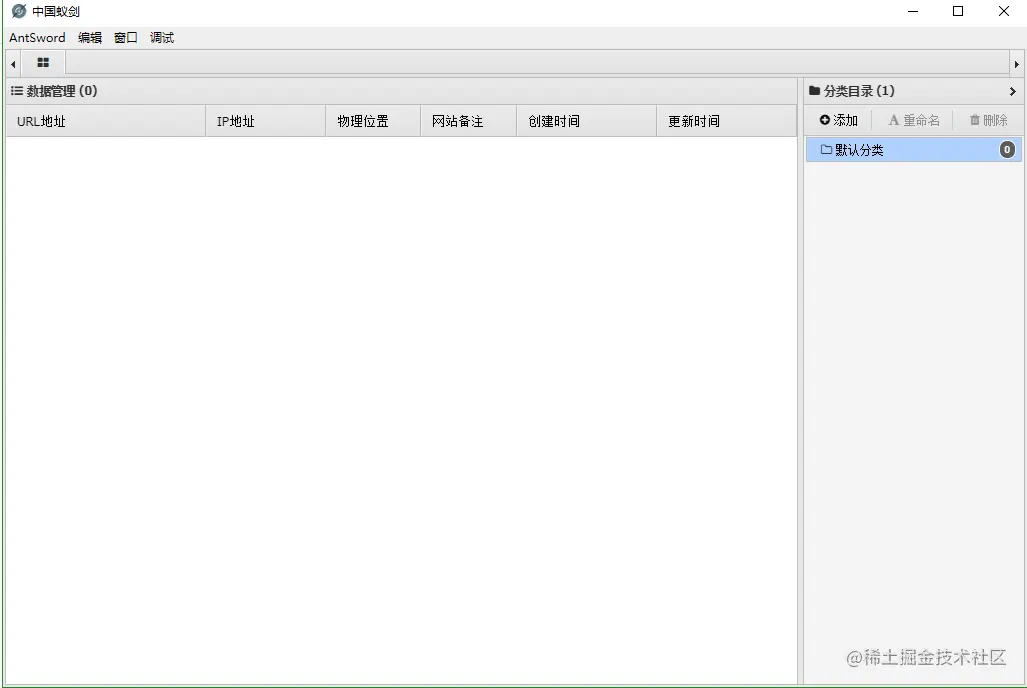Collapse the 分类目录 panel chevron
Viewport: 1027px width, 688px height.
pyautogui.click(x=1013, y=92)
